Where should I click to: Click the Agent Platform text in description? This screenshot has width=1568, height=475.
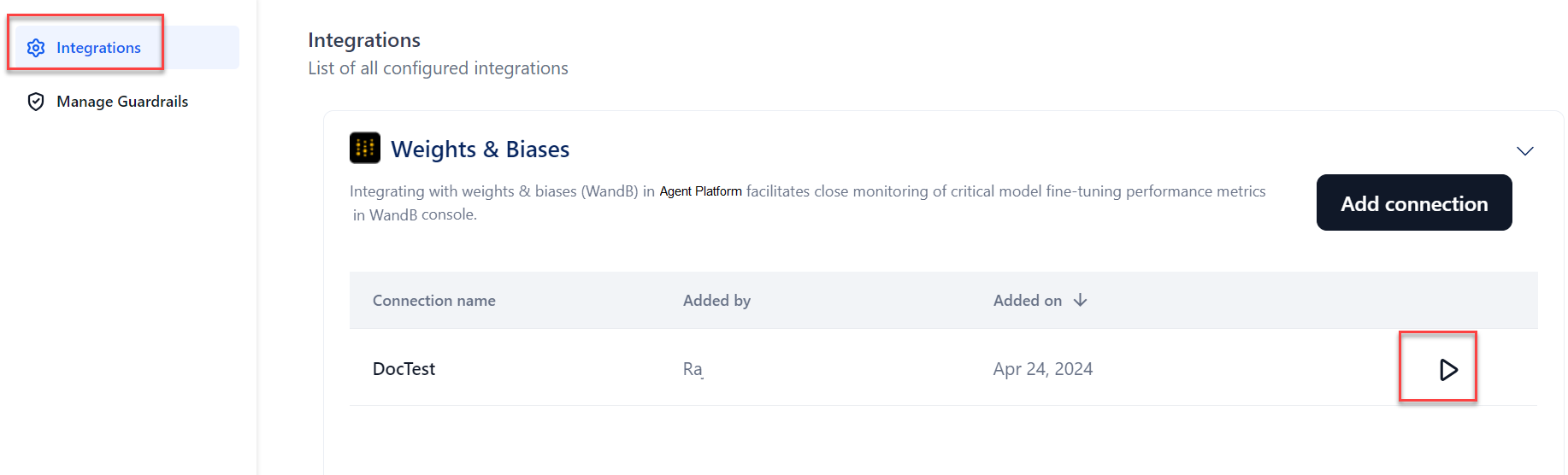[x=700, y=191]
